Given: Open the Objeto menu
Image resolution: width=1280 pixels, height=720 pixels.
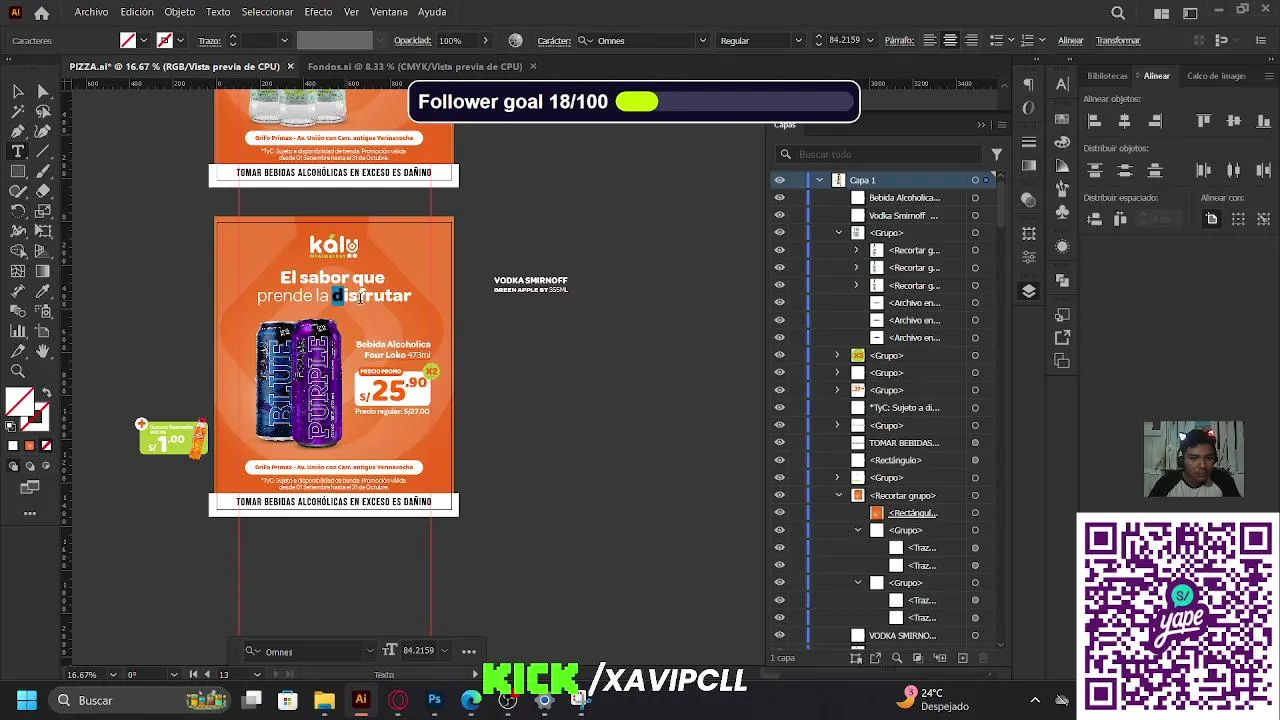Looking at the screenshot, I should [x=180, y=12].
